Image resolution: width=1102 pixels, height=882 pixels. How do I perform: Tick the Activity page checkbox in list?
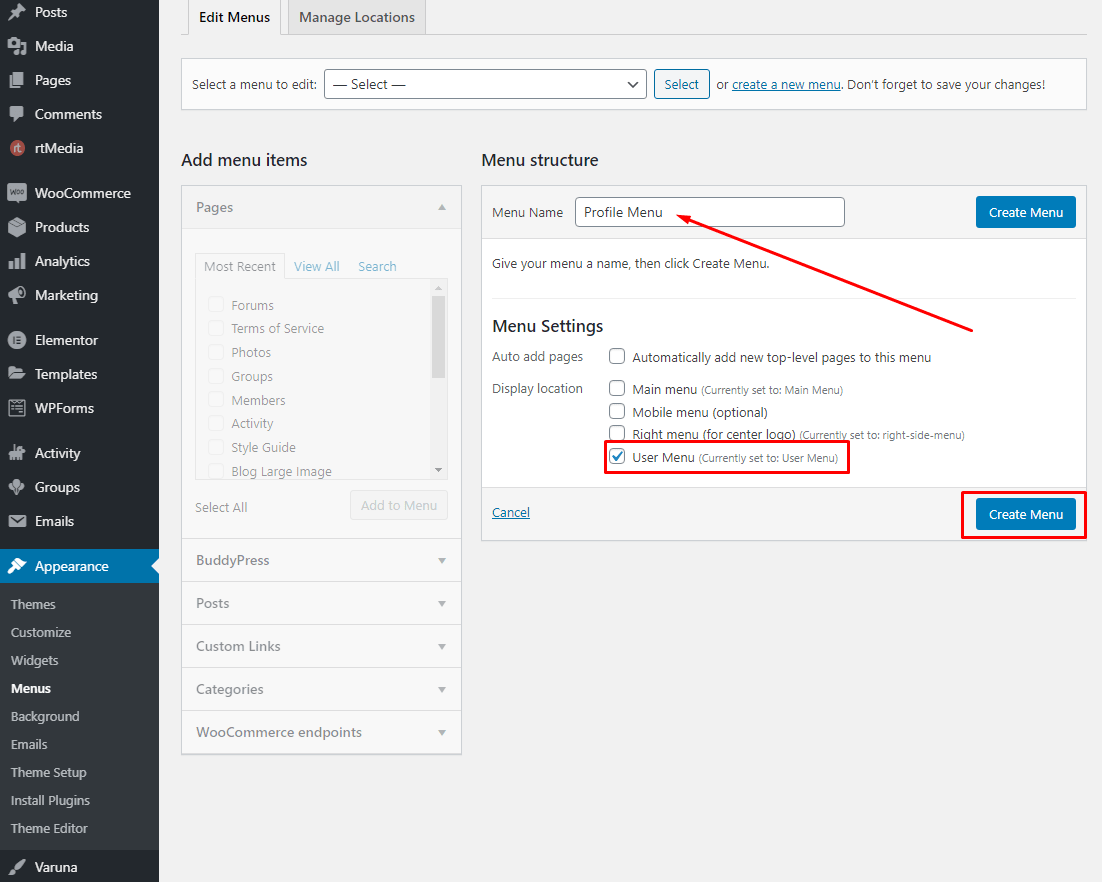click(x=216, y=423)
